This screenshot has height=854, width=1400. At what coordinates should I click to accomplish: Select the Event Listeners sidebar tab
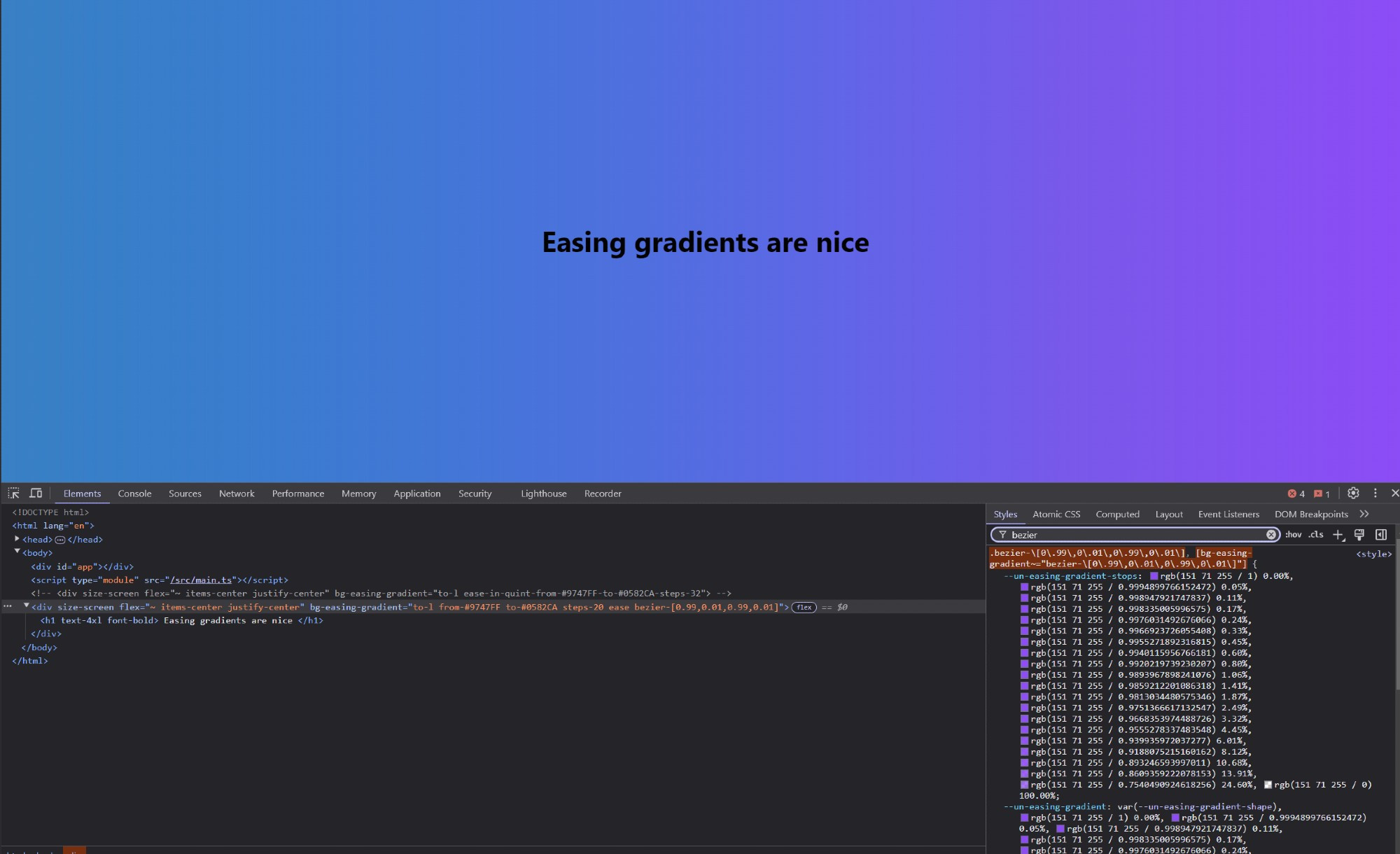(1228, 514)
